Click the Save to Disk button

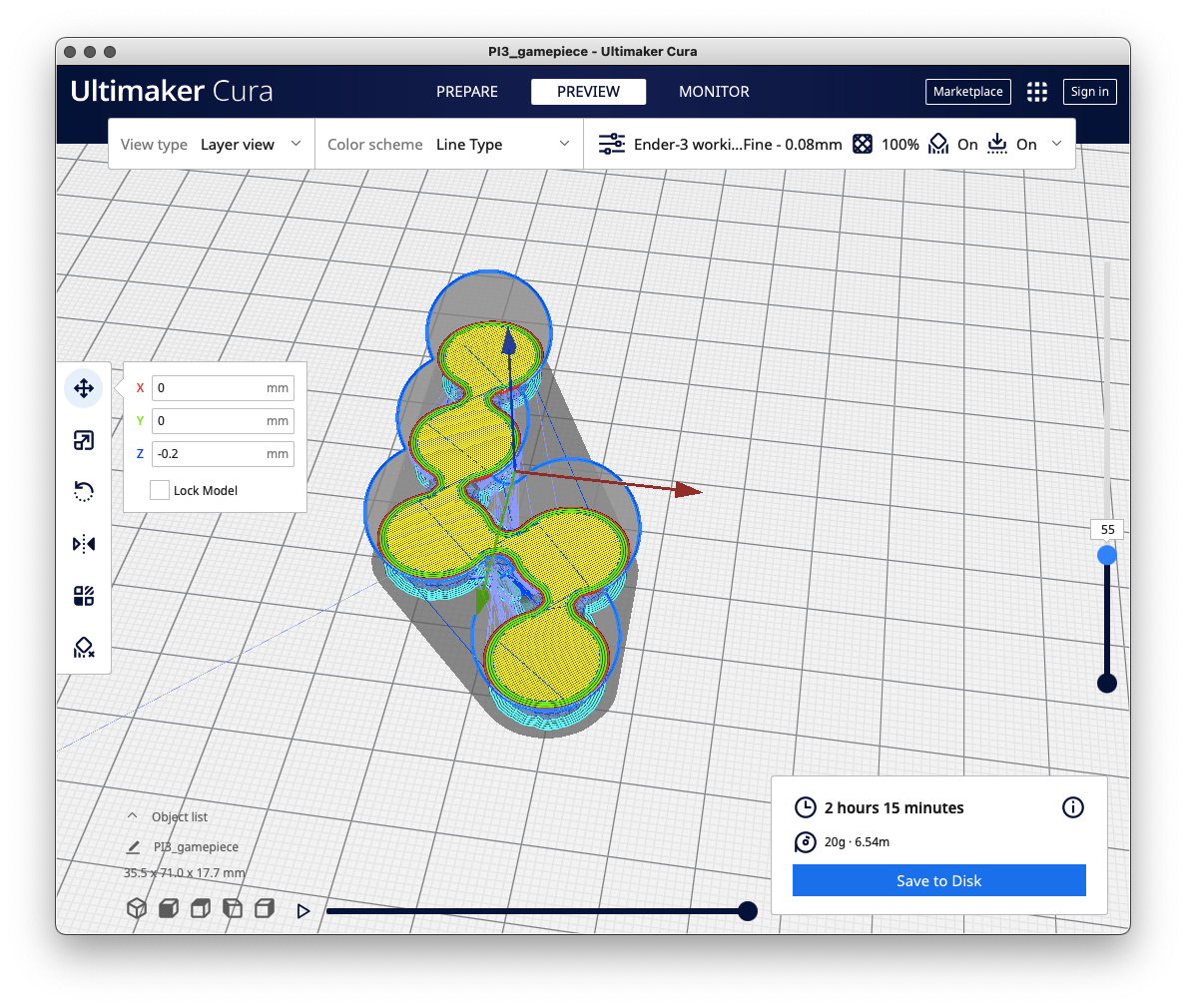pyautogui.click(x=938, y=880)
